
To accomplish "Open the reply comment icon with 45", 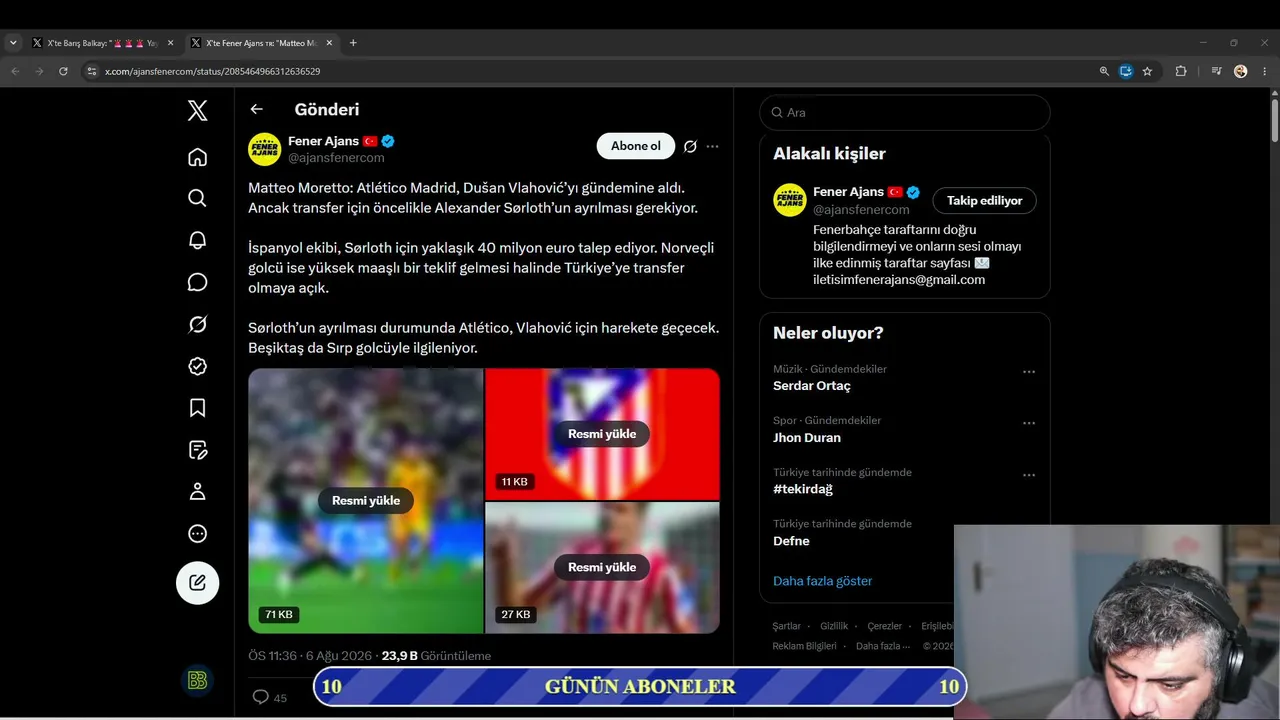I will click(261, 697).
